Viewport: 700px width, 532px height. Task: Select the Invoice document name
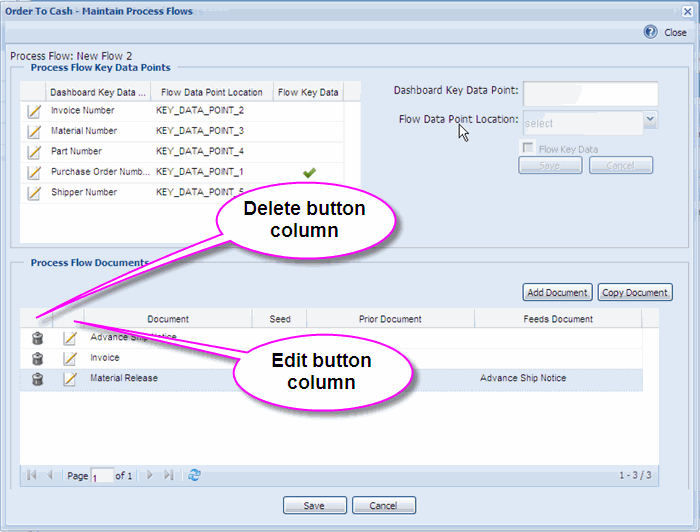[105, 358]
